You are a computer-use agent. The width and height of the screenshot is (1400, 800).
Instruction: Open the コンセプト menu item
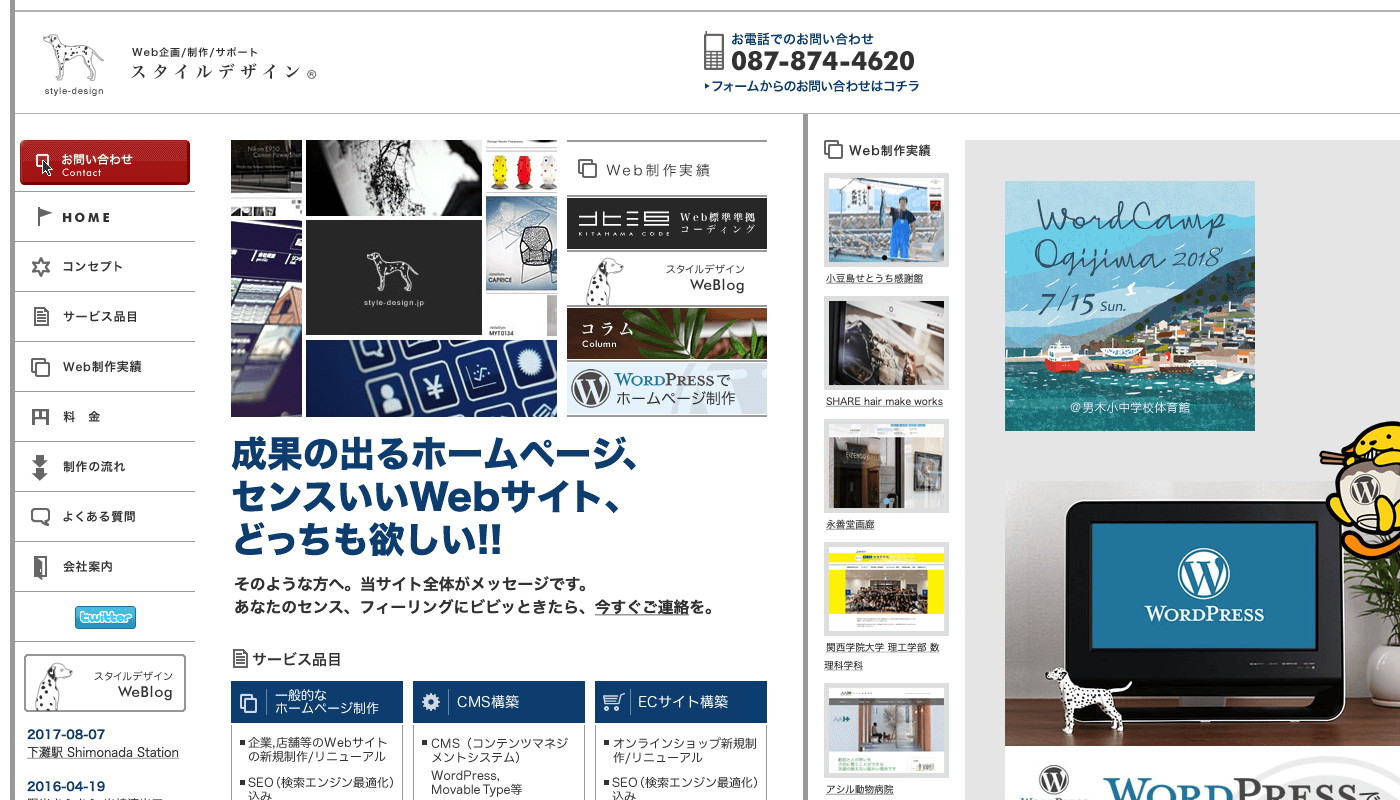click(x=92, y=267)
